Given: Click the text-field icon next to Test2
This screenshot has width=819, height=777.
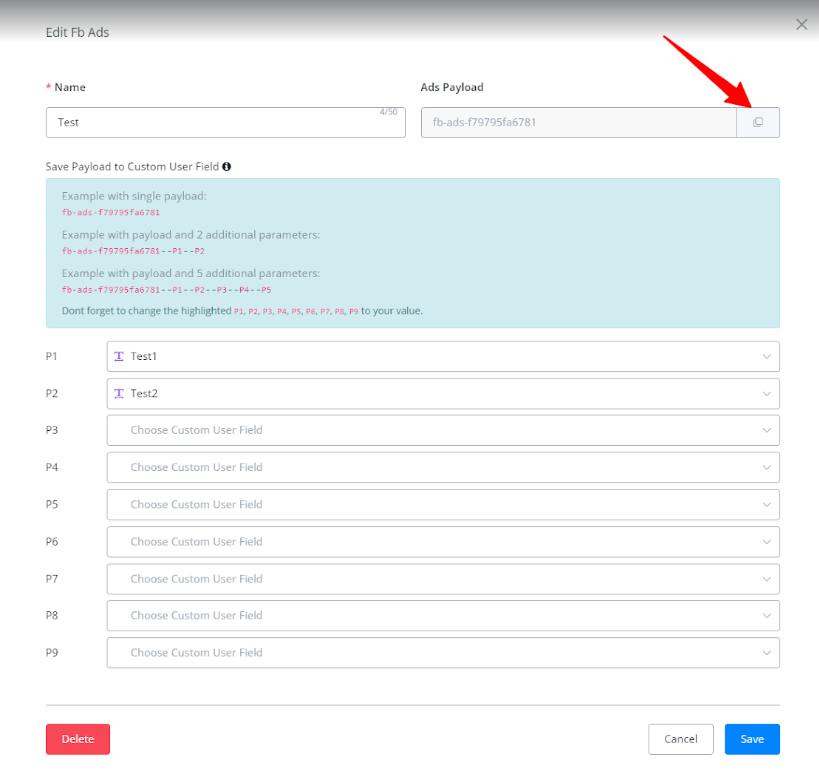Looking at the screenshot, I should (x=119, y=394).
